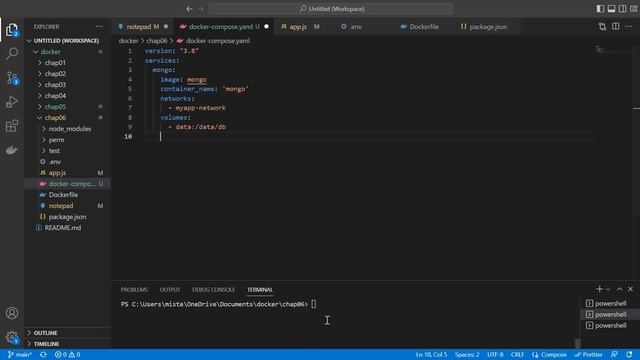Expand the OUTLINE section
Viewport: 640px width, 360px height.
(x=67, y=333)
